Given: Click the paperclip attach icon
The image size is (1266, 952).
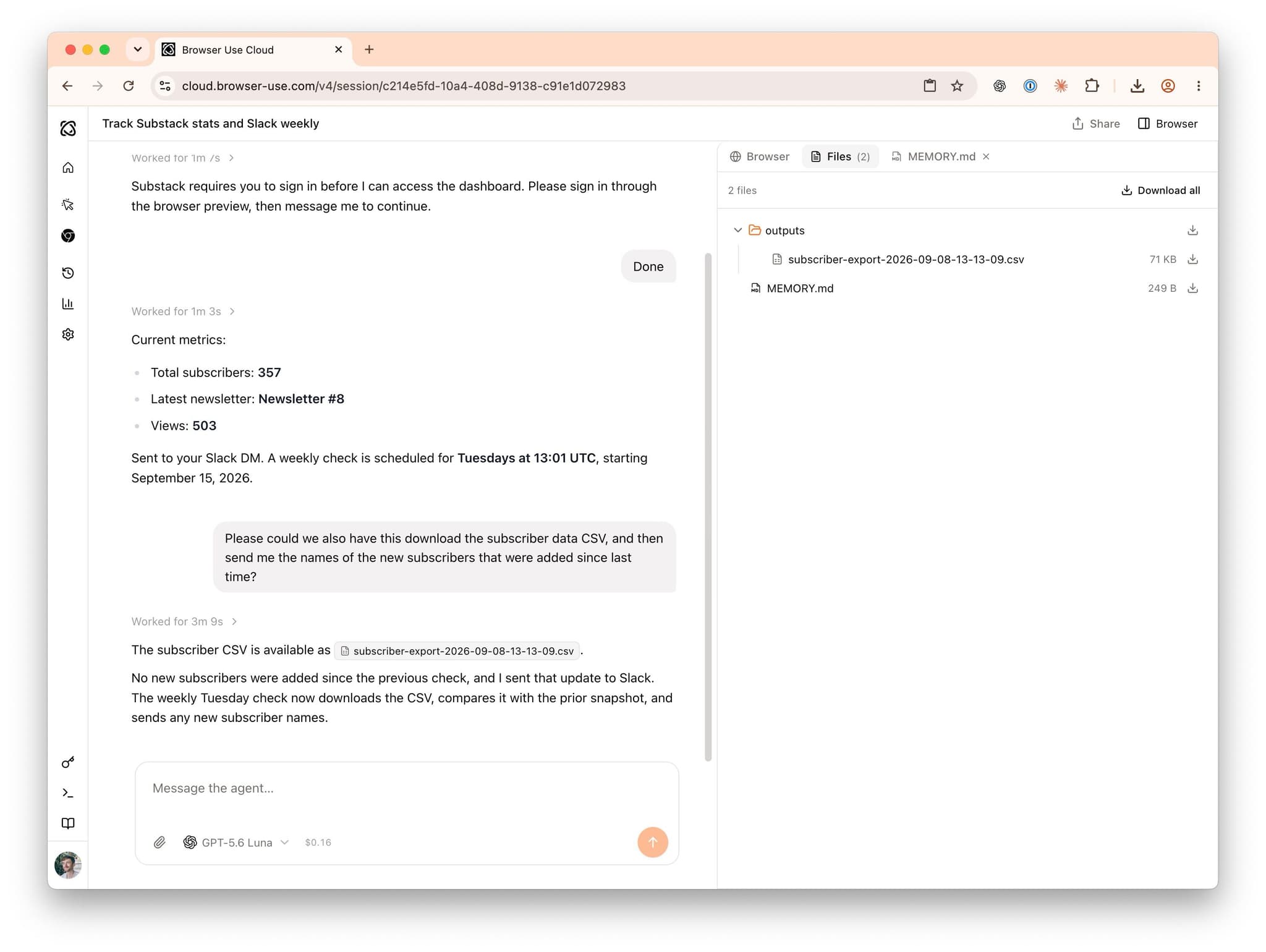Looking at the screenshot, I should (x=159, y=842).
